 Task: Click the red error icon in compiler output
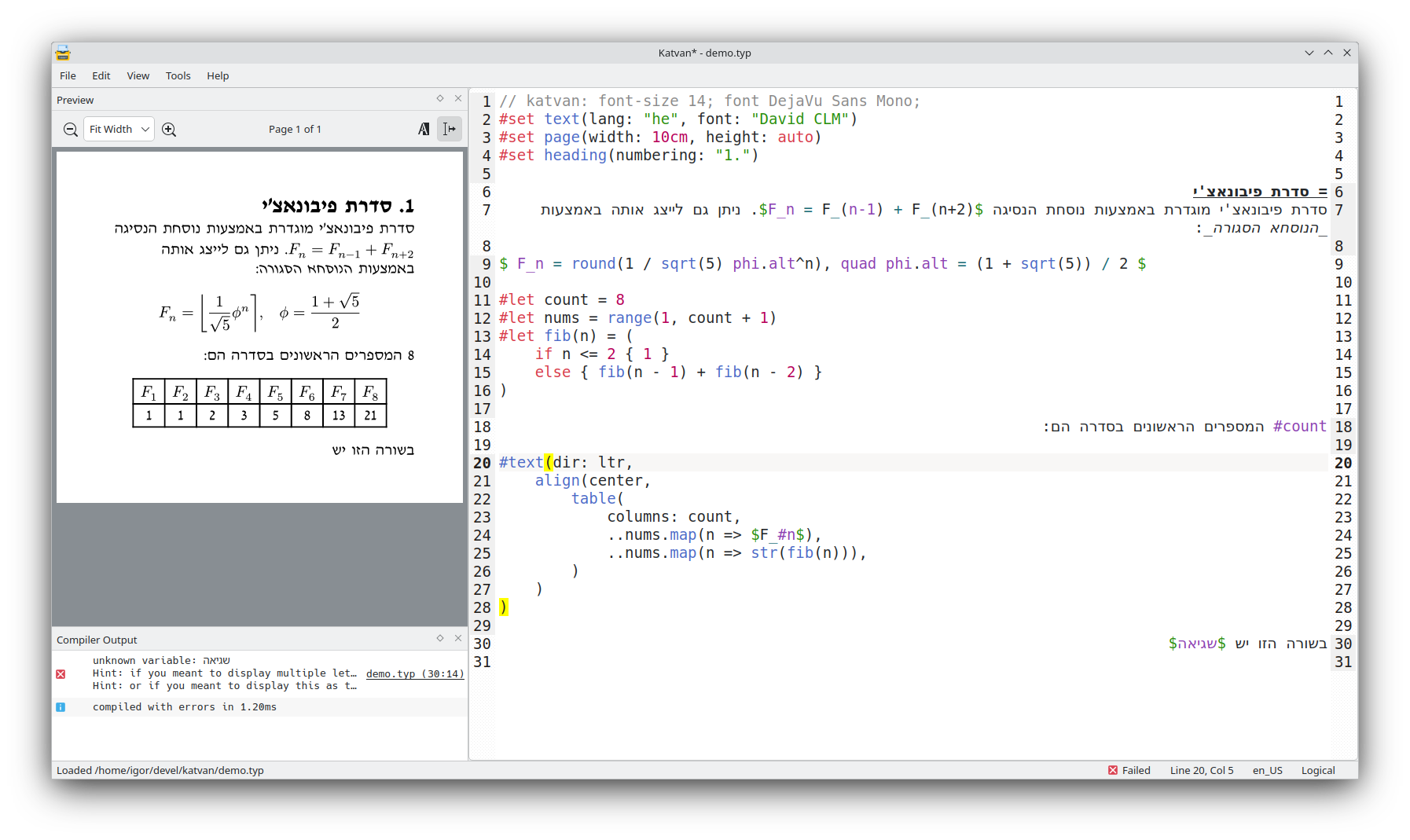click(61, 674)
